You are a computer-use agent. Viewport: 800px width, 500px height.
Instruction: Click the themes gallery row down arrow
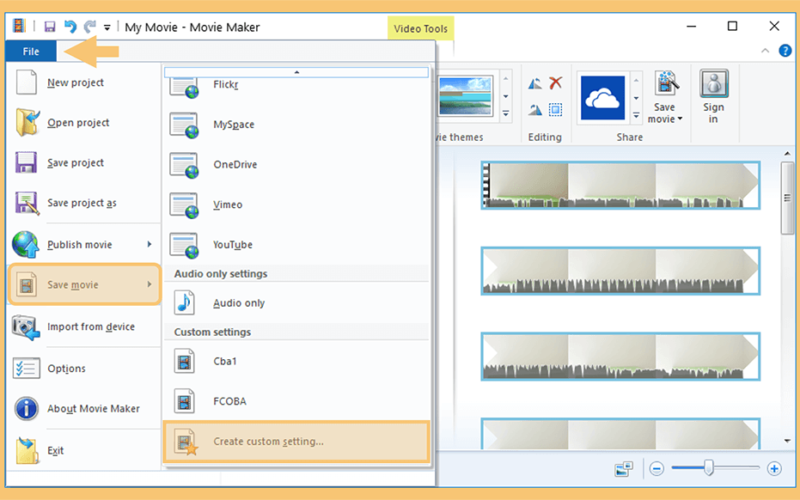pyautogui.click(x=506, y=96)
